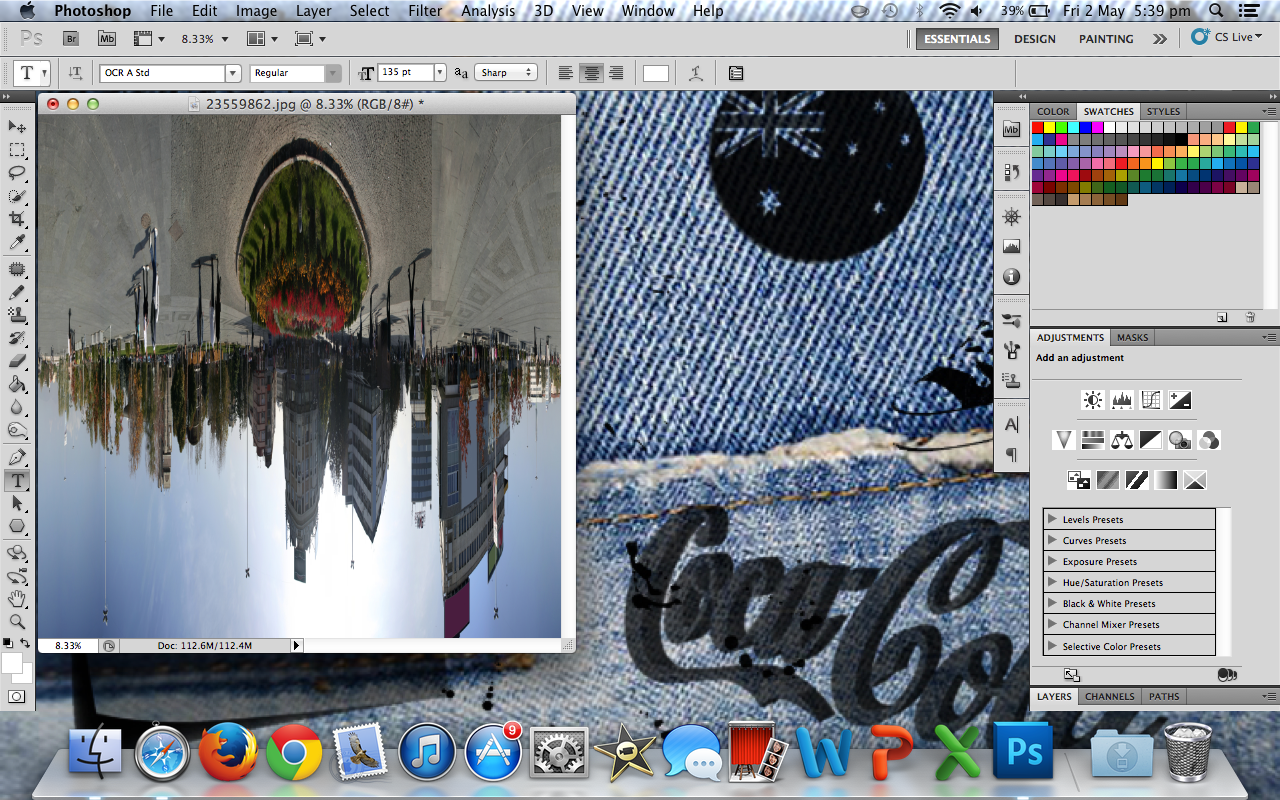The width and height of the screenshot is (1280, 800).
Task: Switch to the Color tab
Action: (1053, 111)
